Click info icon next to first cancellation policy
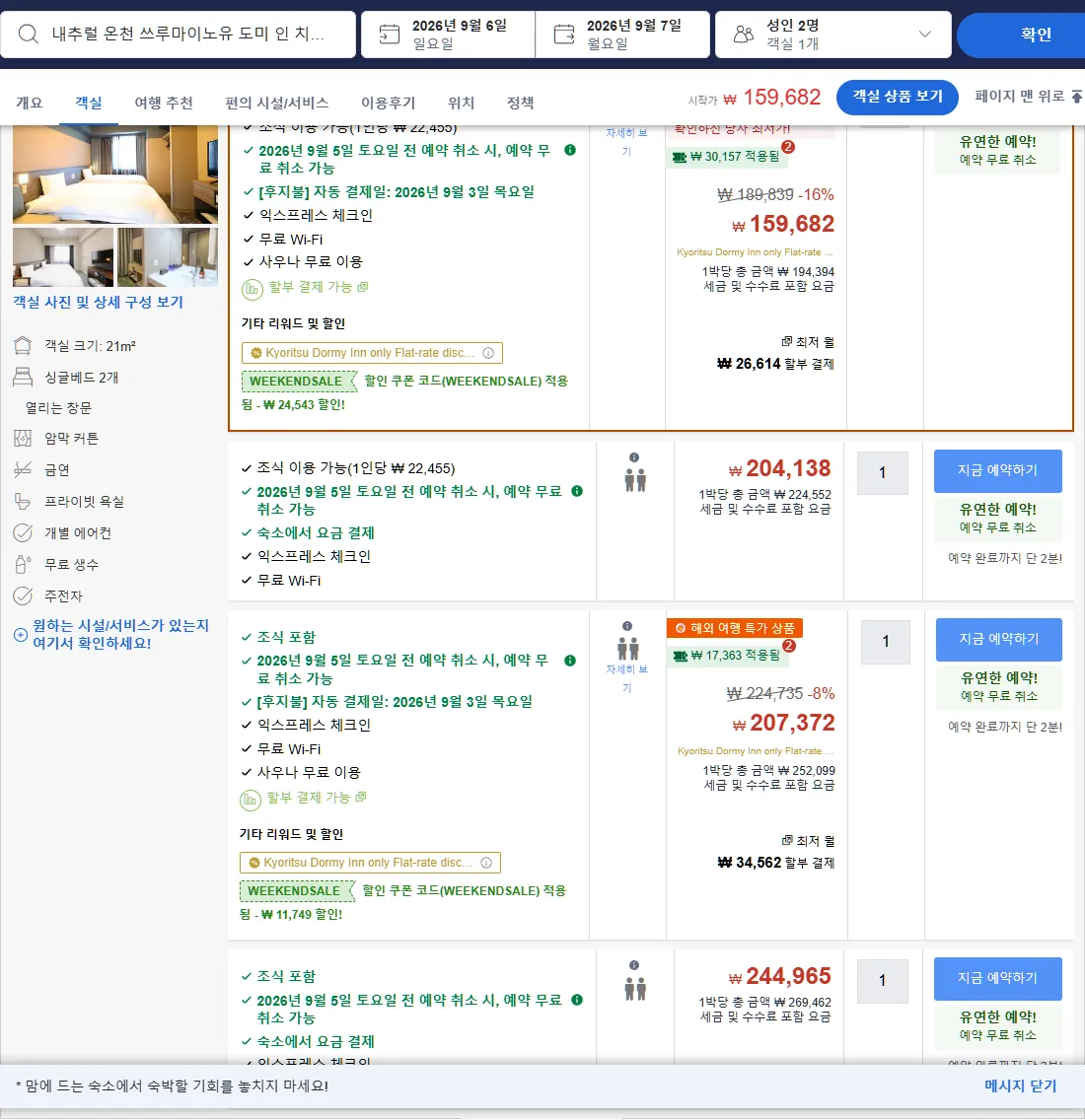 pos(570,150)
